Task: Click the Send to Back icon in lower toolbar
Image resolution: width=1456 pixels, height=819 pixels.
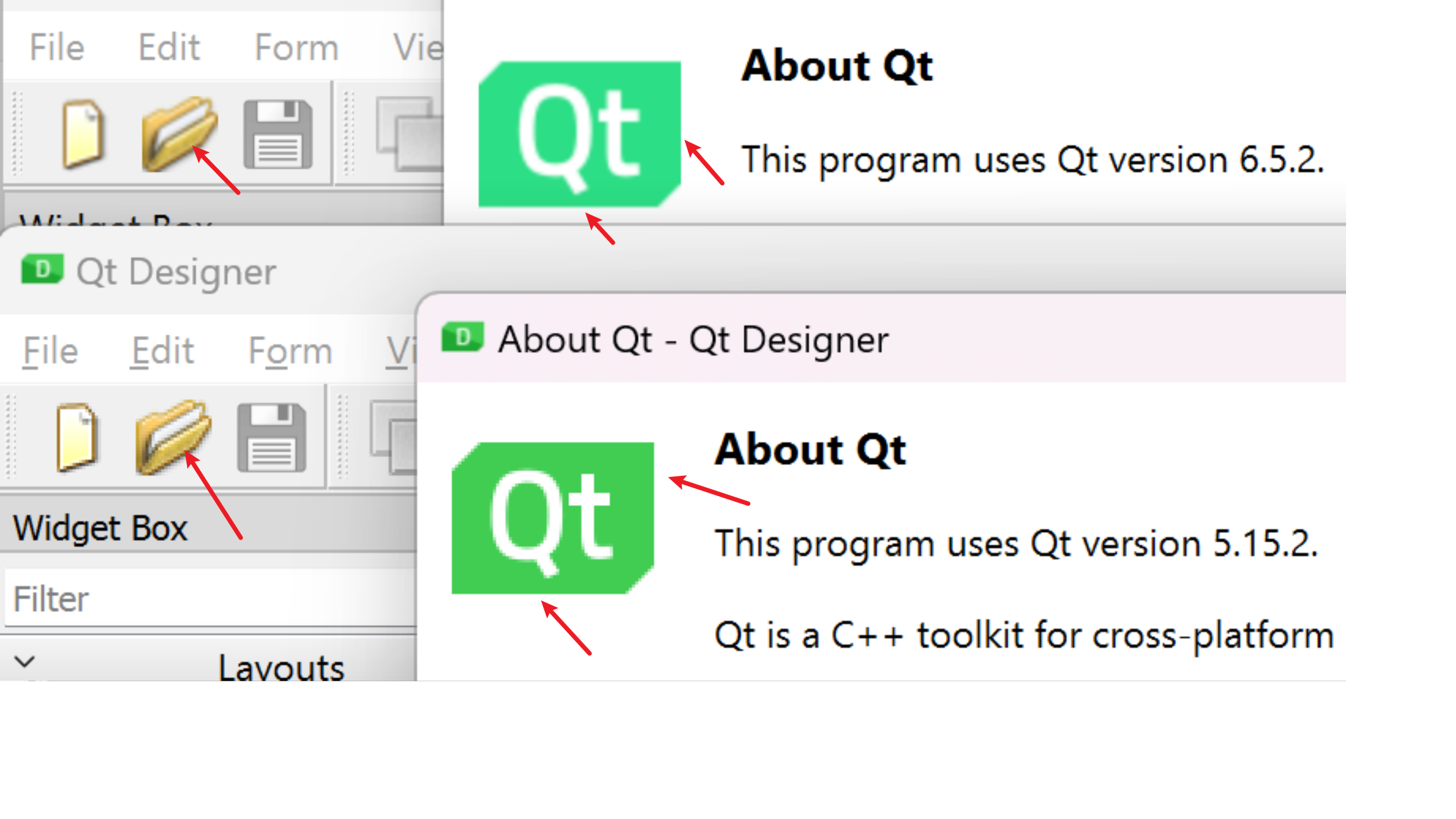Action: tap(393, 437)
